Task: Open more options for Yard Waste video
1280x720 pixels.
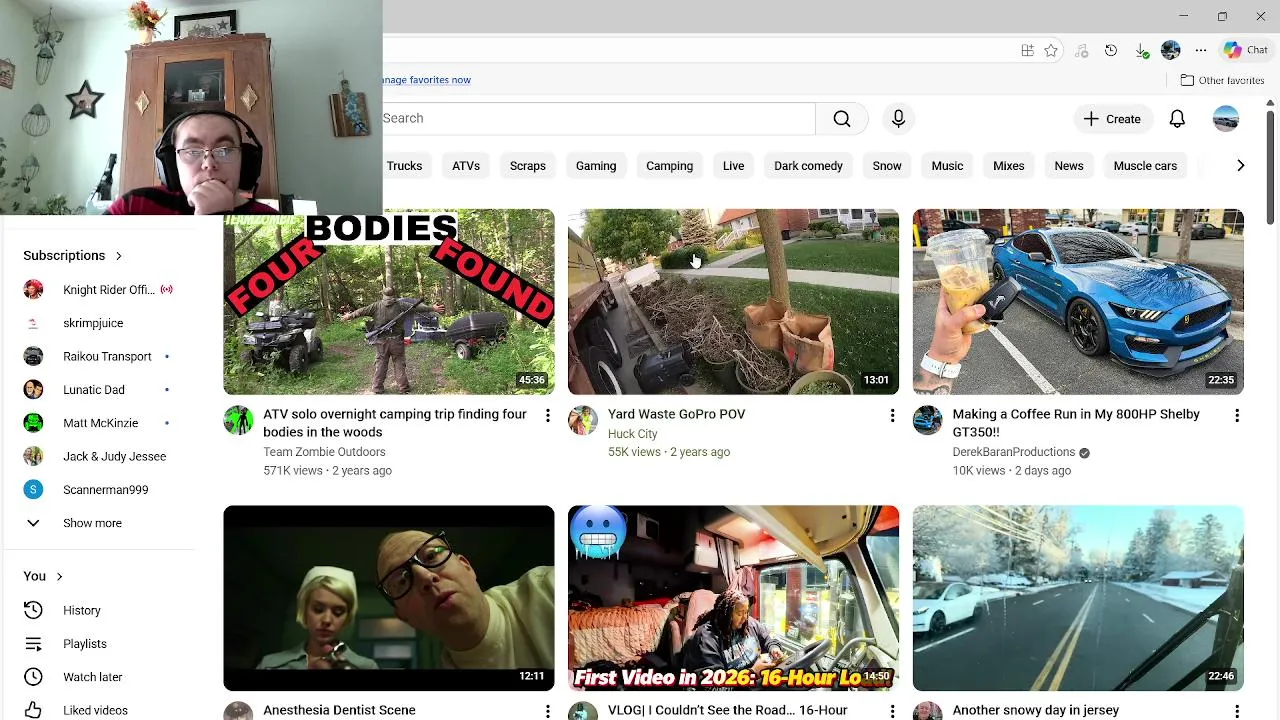Action: (x=892, y=415)
